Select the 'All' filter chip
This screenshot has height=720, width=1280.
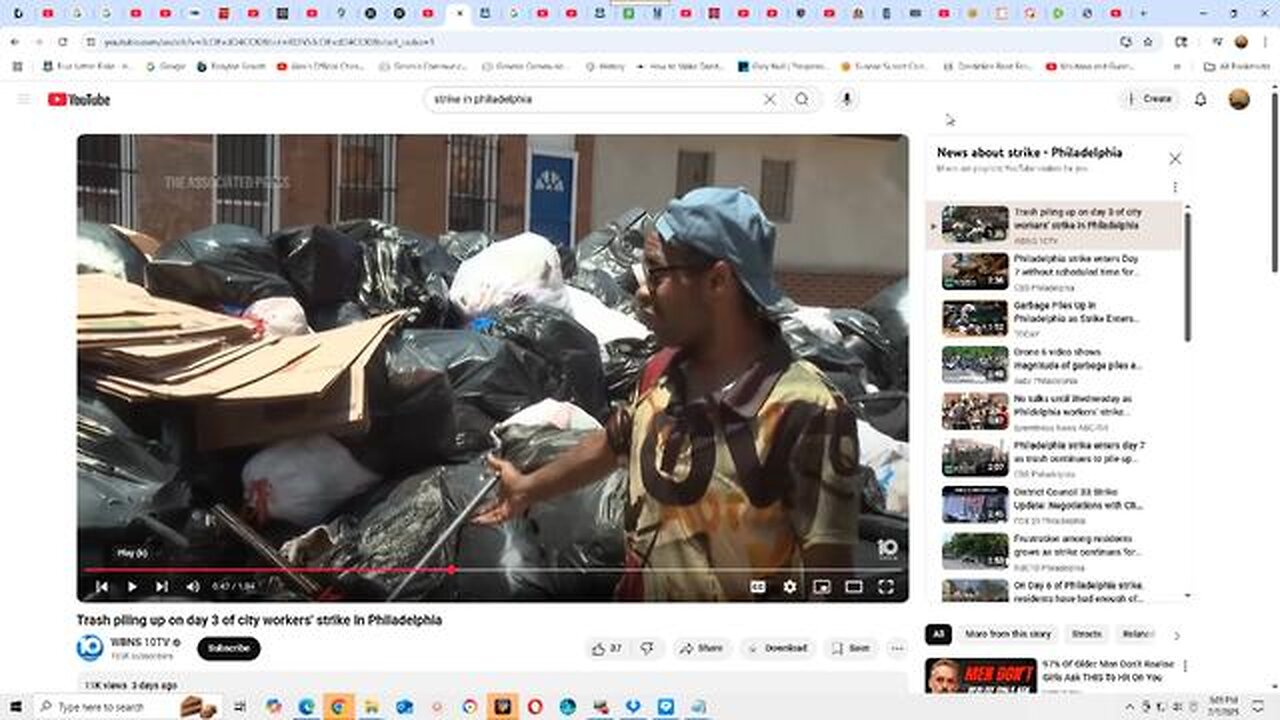tap(938, 634)
